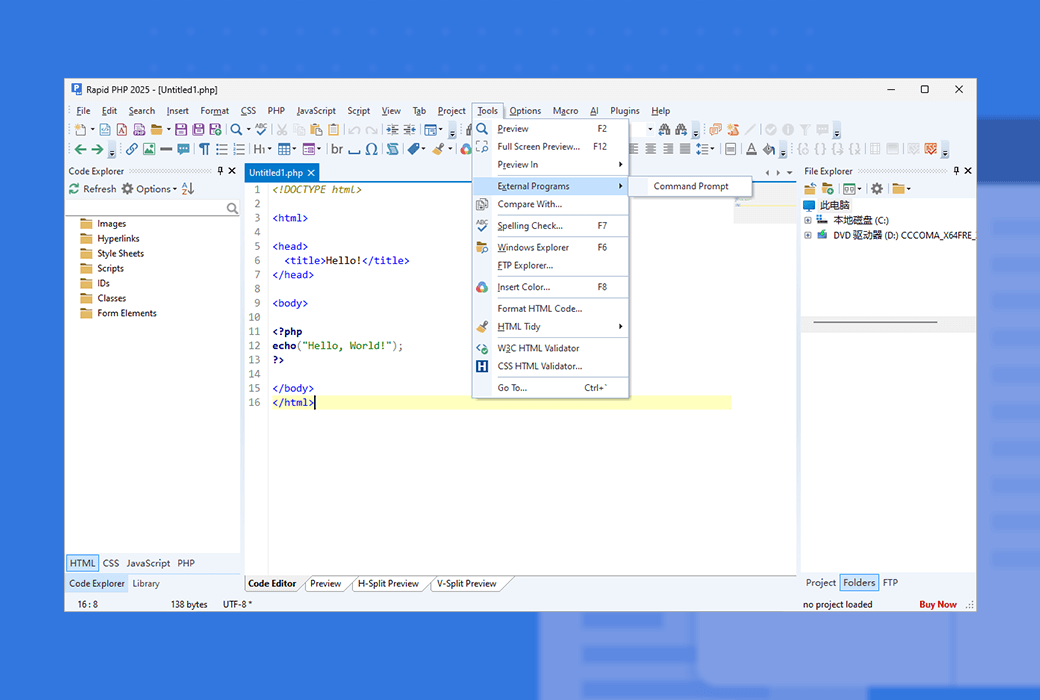This screenshot has height=700, width=1040.
Task: Select the Style Sheets folder
Action: [x=120, y=253]
